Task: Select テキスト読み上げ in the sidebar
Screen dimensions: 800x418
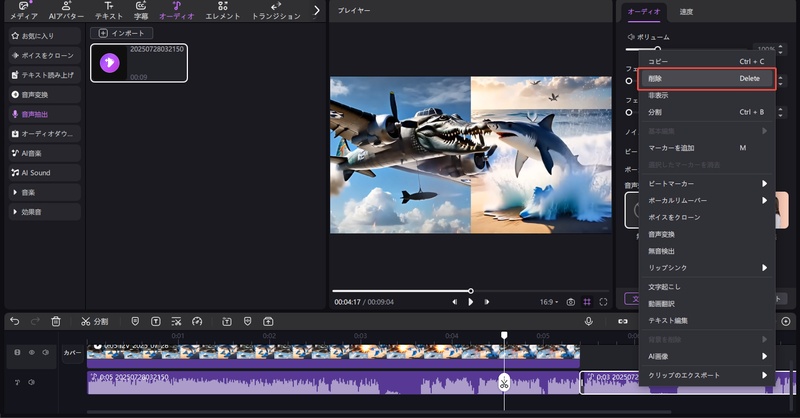Action: (x=45, y=75)
